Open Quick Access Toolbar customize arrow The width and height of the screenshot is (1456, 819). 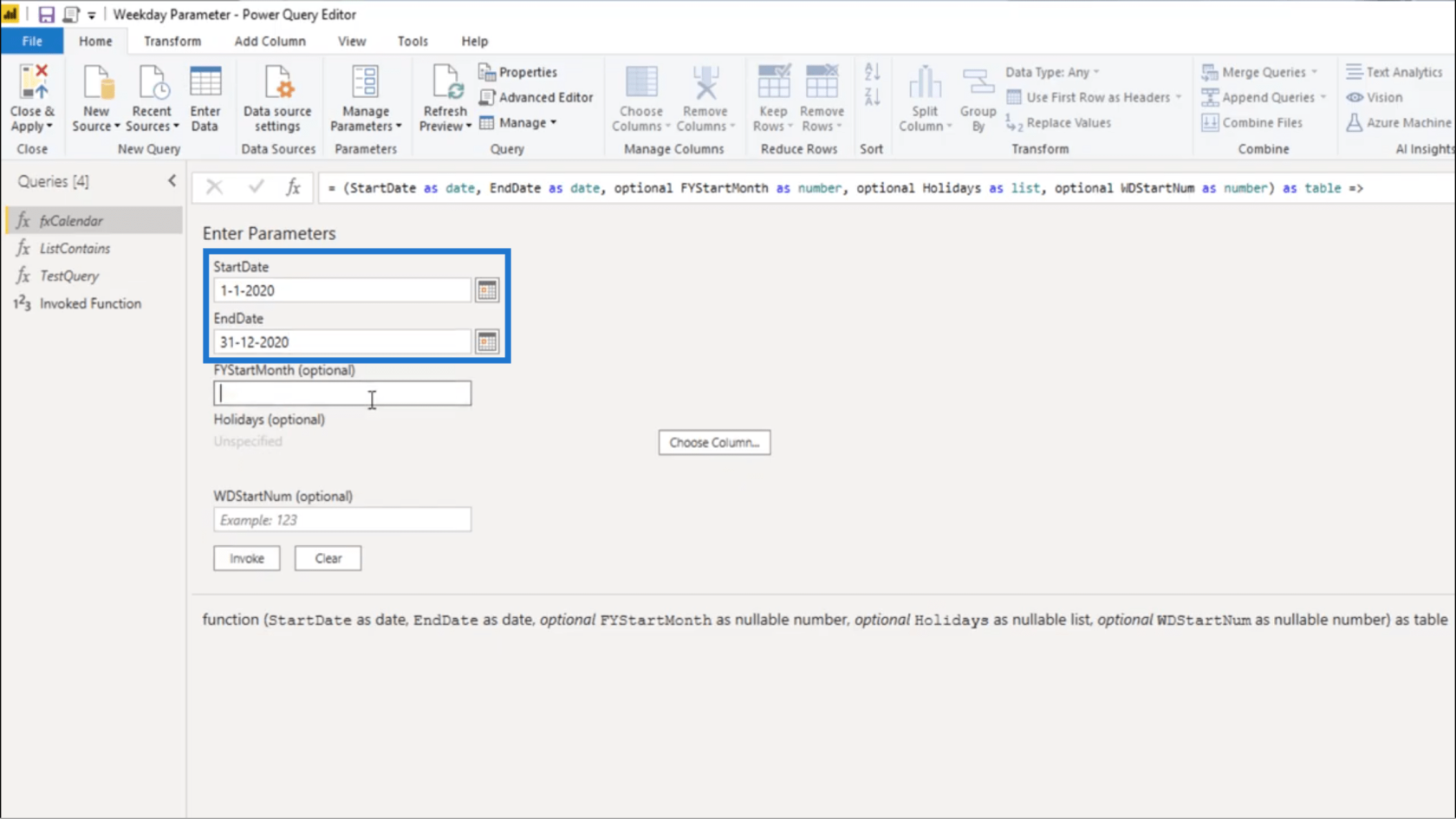tap(91, 15)
